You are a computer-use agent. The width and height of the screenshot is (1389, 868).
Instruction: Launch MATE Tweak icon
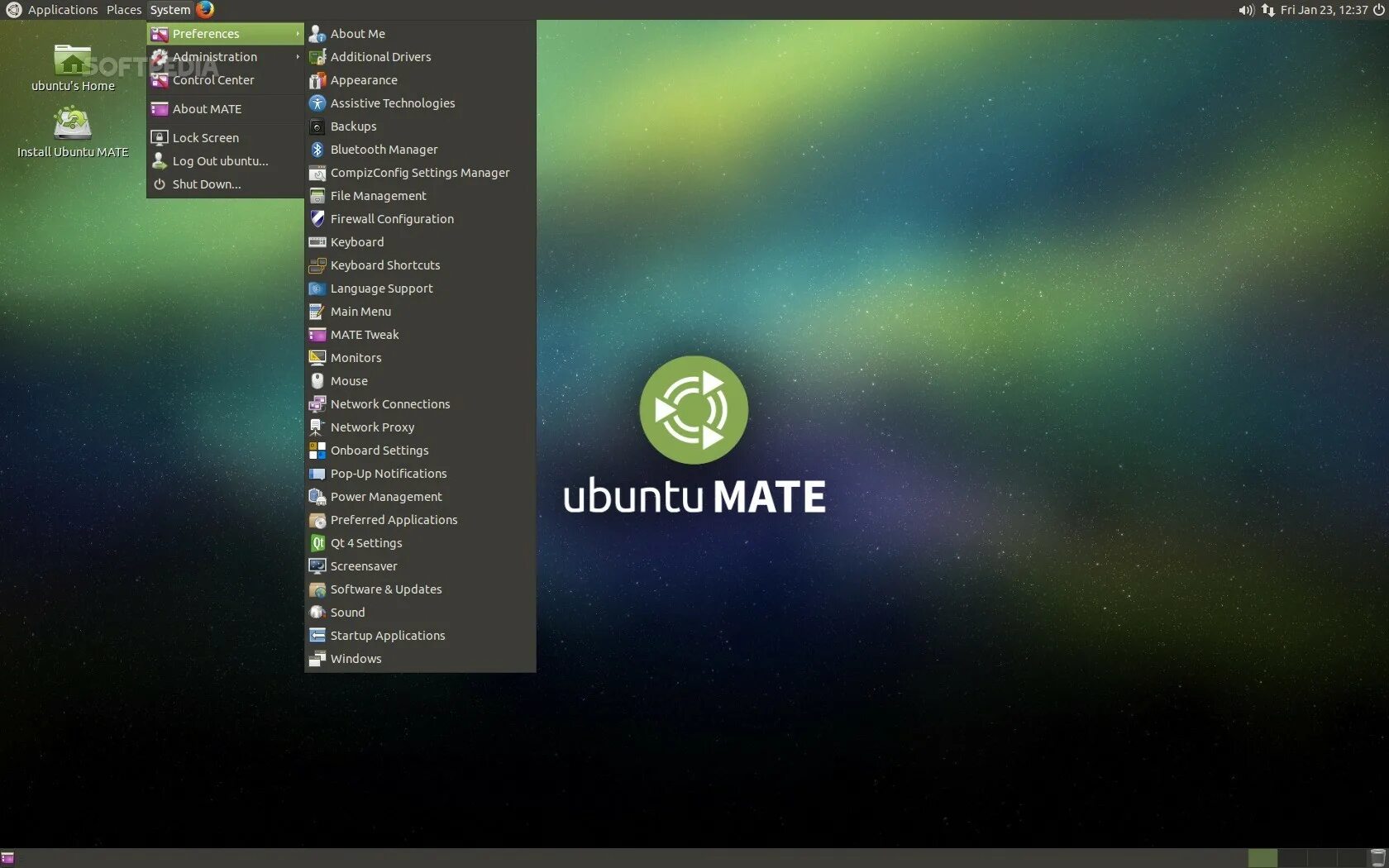(x=317, y=335)
